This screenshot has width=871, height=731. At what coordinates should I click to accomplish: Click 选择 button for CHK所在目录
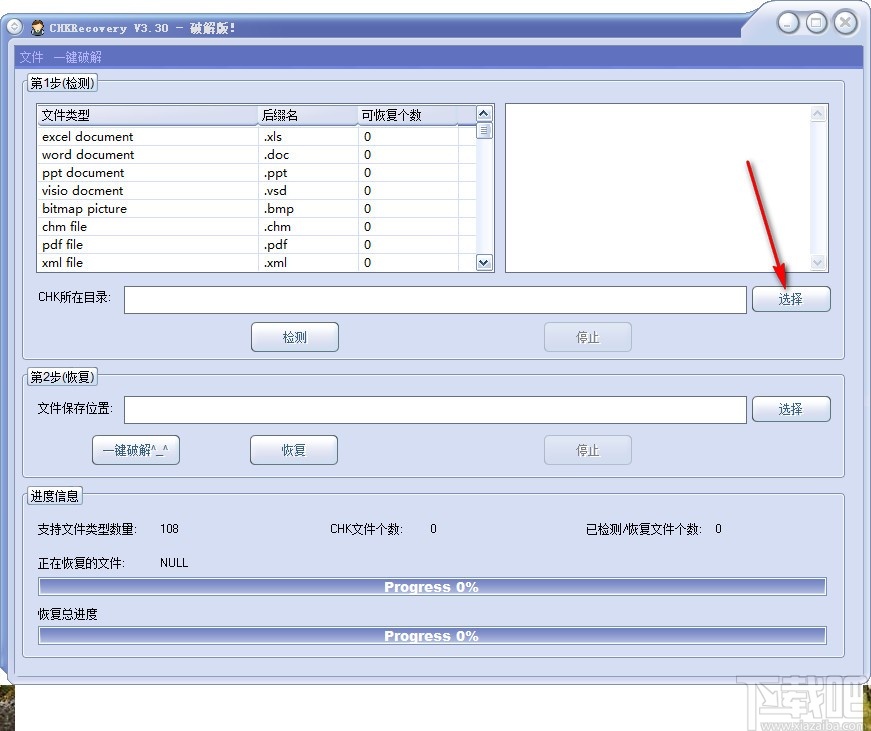tap(791, 299)
